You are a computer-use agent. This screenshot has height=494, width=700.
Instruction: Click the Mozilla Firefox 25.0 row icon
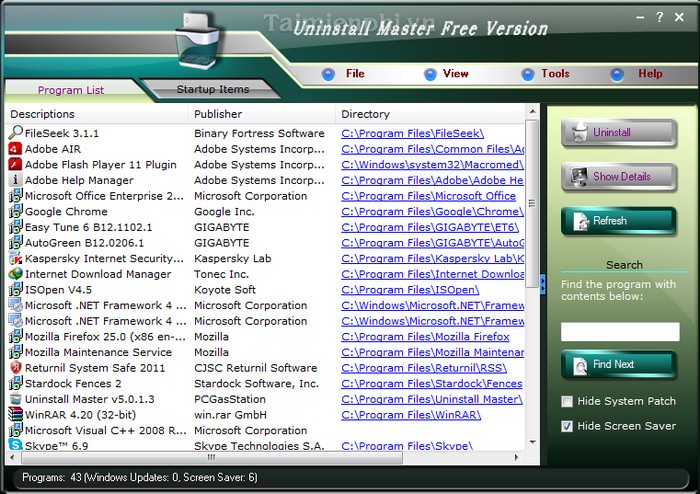16,336
